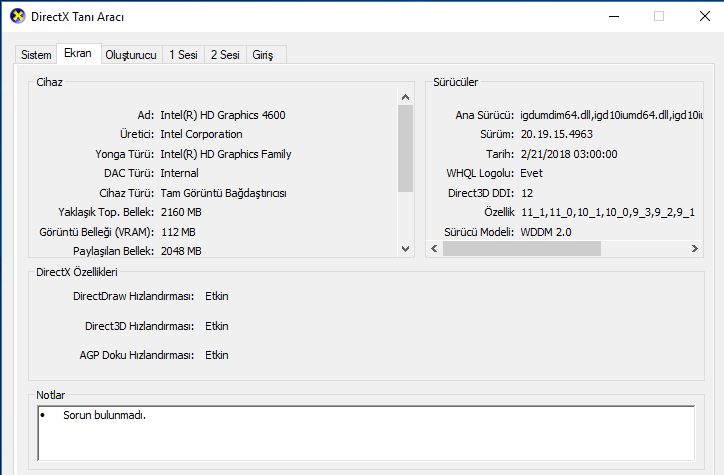The image size is (724, 475).
Task: Click the value 'Intel Corporation'
Action: (x=201, y=134)
